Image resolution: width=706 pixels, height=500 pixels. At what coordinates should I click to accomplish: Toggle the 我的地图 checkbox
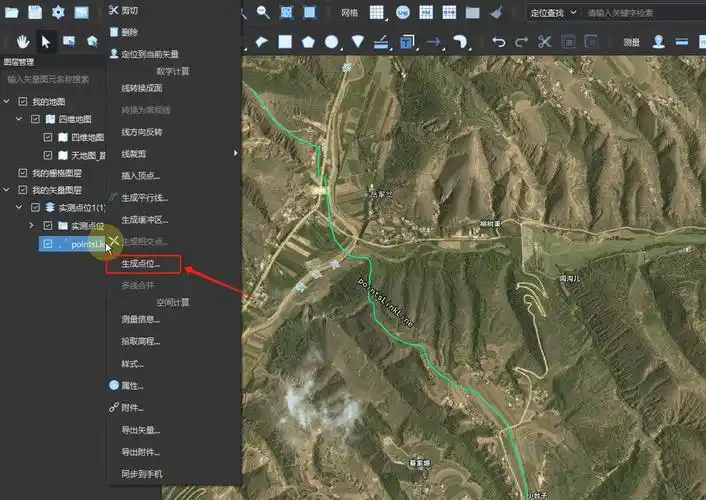(23, 101)
